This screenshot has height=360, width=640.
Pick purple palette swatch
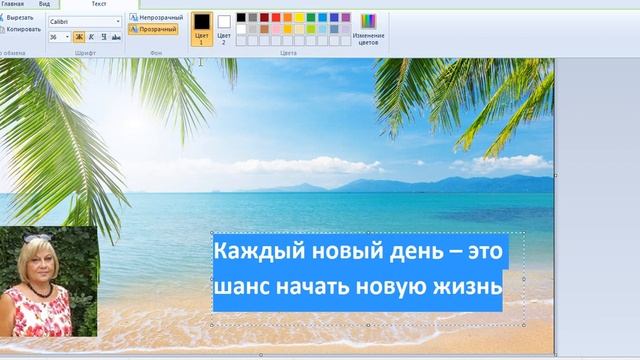tap(346, 18)
